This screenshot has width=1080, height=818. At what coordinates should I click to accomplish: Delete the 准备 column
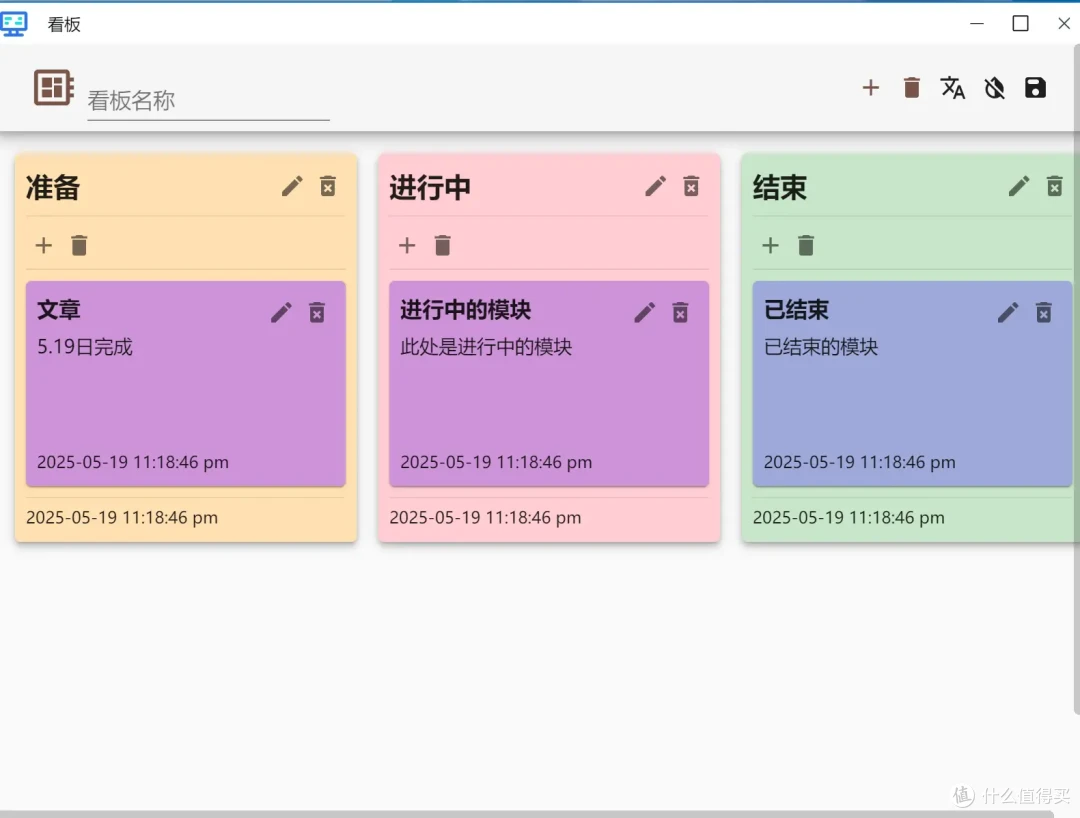pos(328,186)
